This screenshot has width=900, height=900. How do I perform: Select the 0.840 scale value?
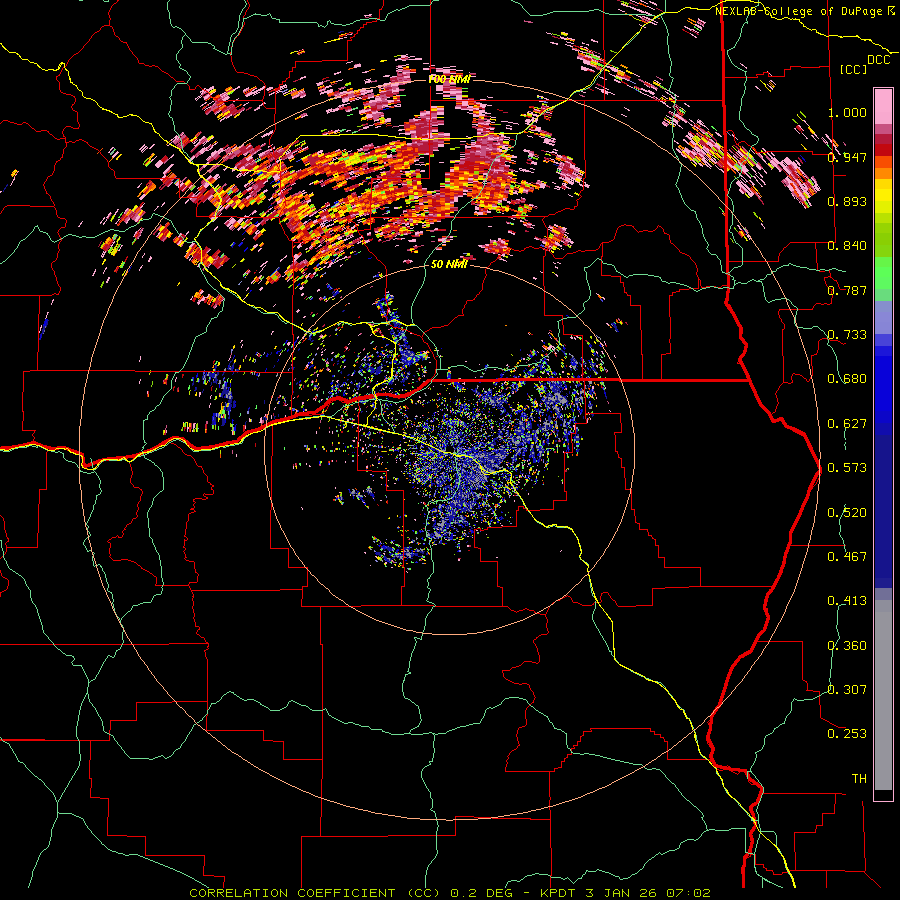coord(847,246)
